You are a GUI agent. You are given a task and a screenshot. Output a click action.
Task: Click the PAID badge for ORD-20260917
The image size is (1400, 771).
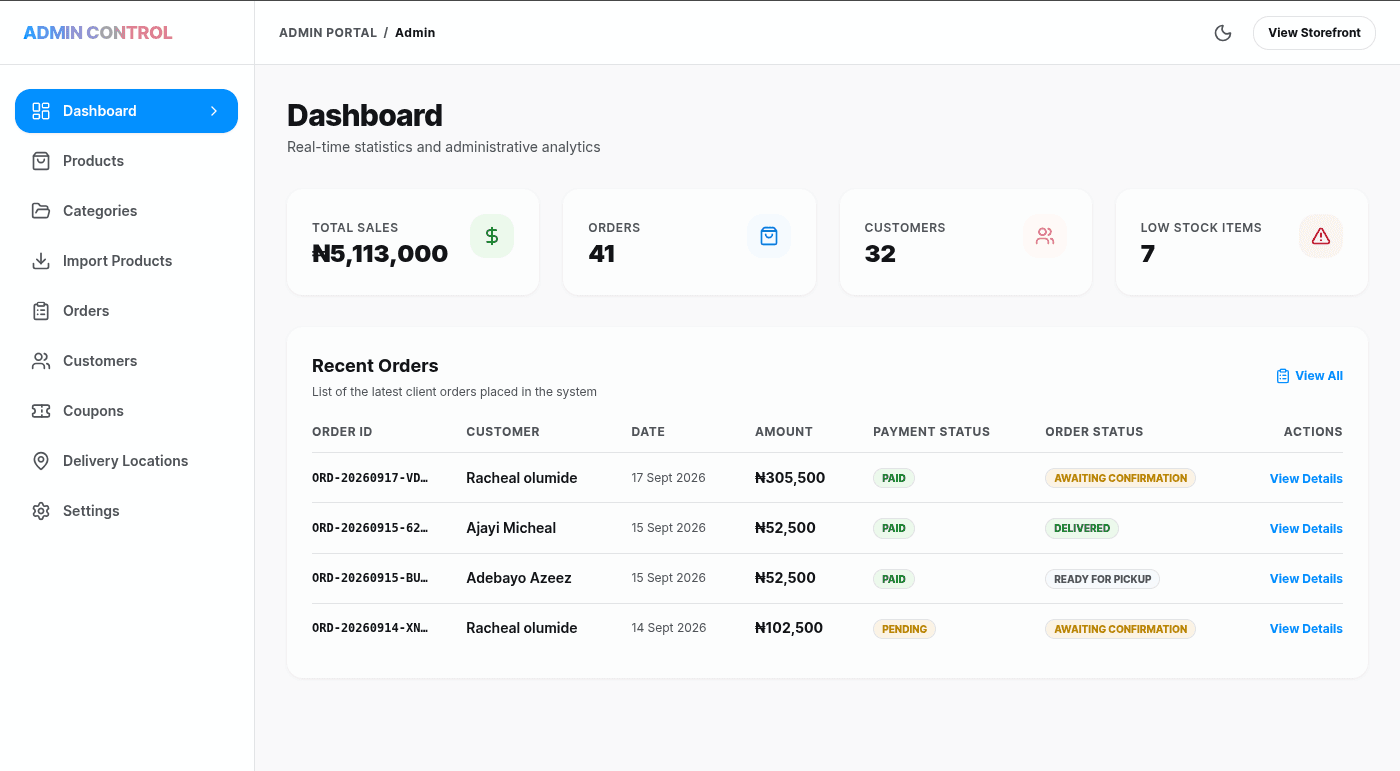point(894,478)
